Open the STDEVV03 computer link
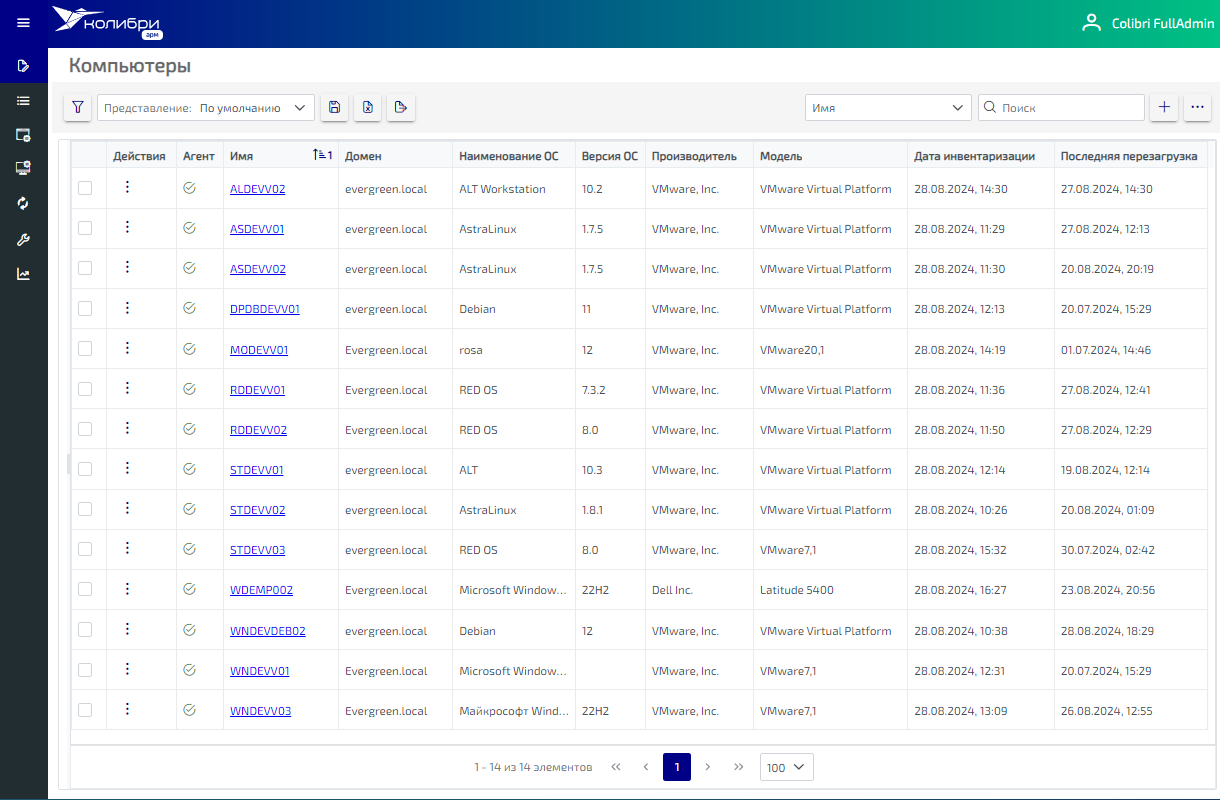This screenshot has width=1220, height=800. 257,550
